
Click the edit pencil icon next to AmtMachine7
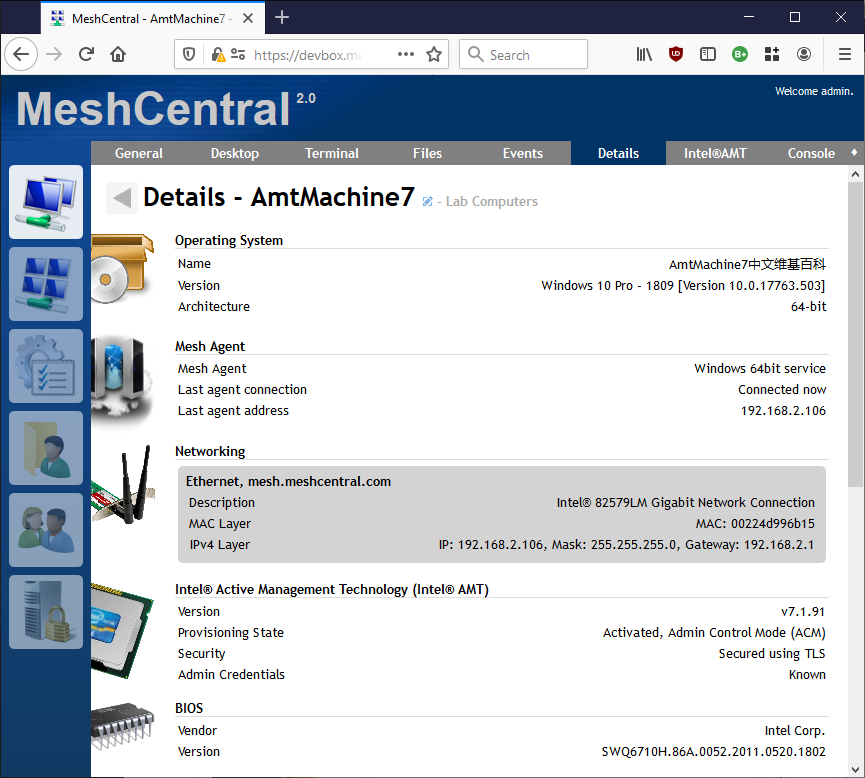(x=427, y=201)
